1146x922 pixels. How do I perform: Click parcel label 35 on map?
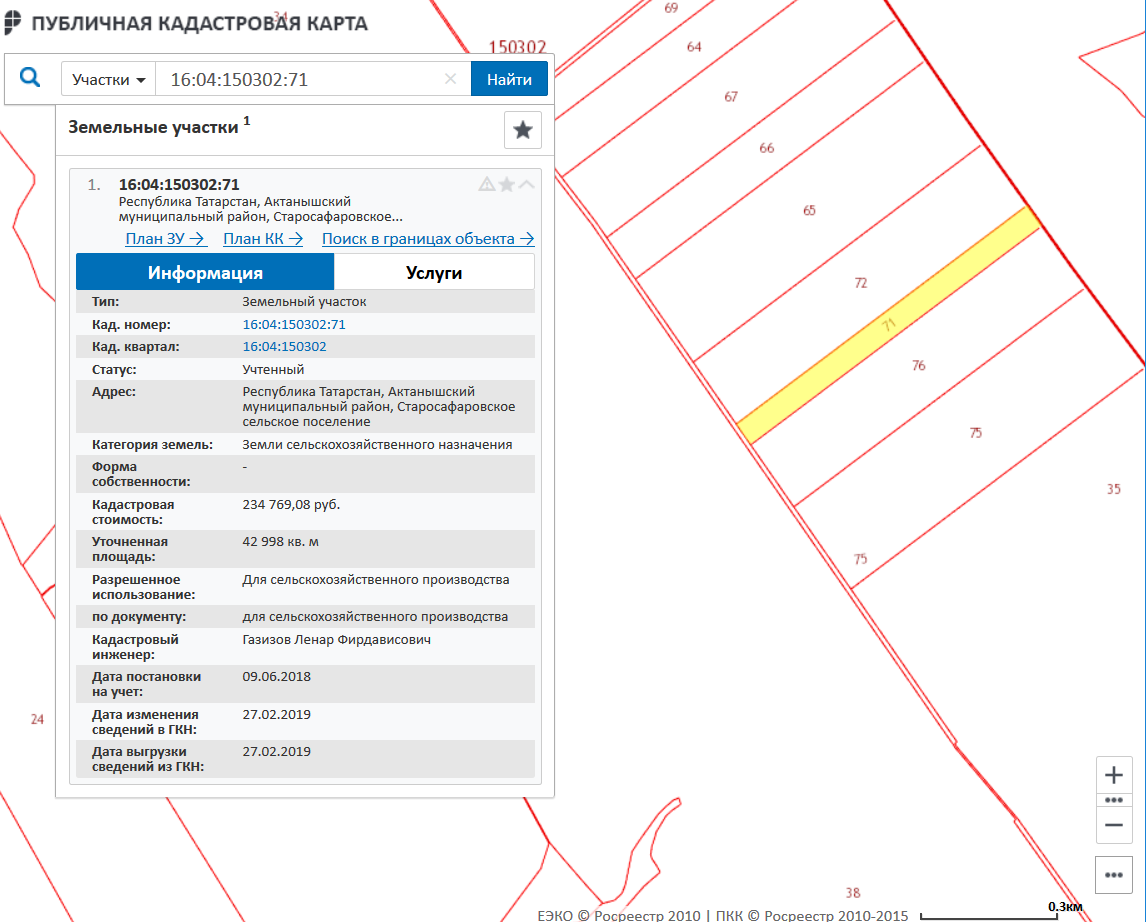click(x=1113, y=489)
